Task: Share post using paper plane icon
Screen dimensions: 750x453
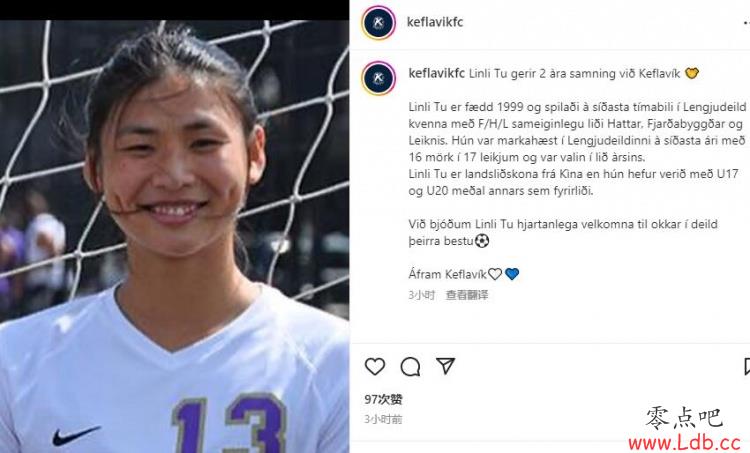Action: point(445,365)
